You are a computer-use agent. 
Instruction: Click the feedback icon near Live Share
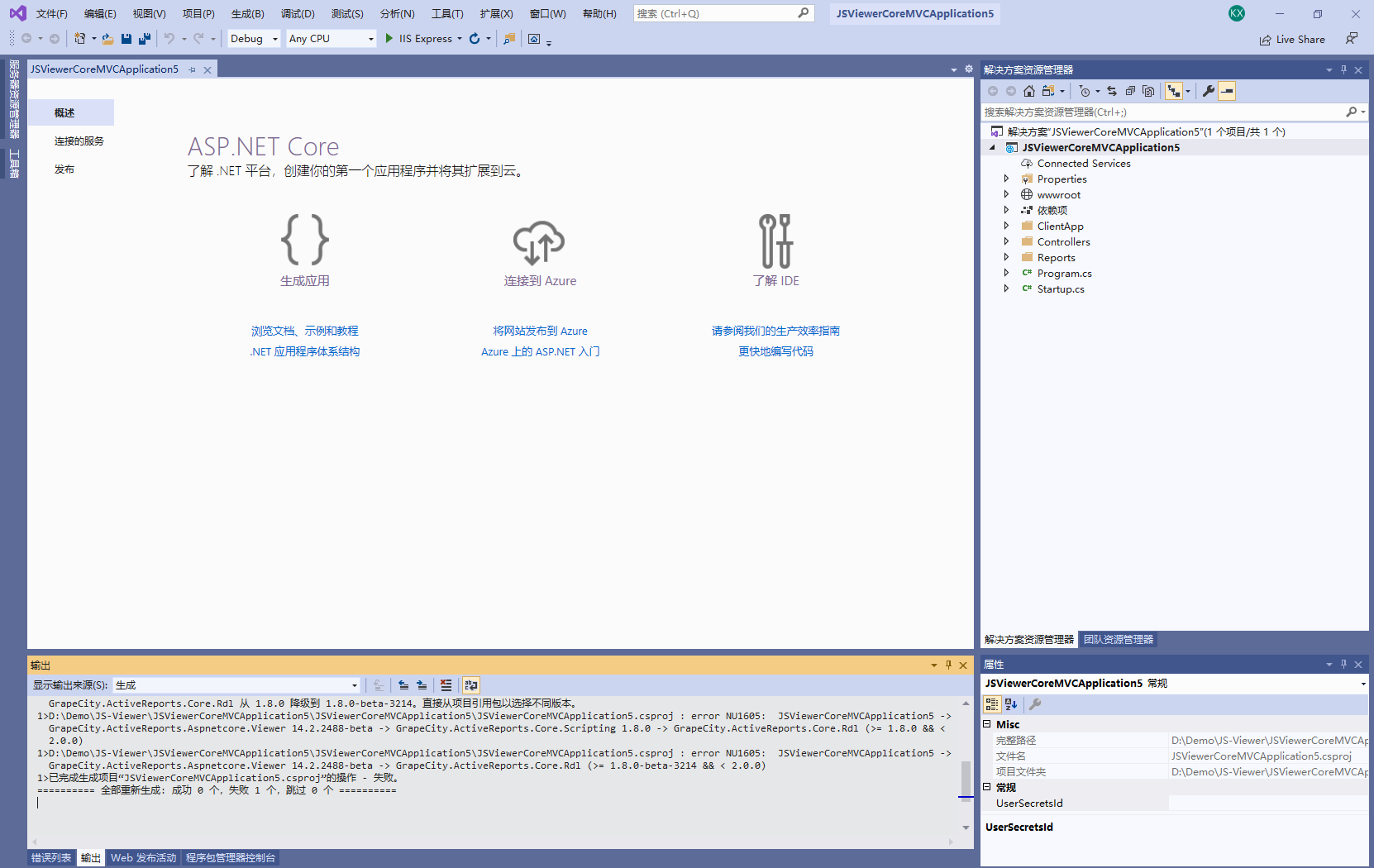[1352, 38]
